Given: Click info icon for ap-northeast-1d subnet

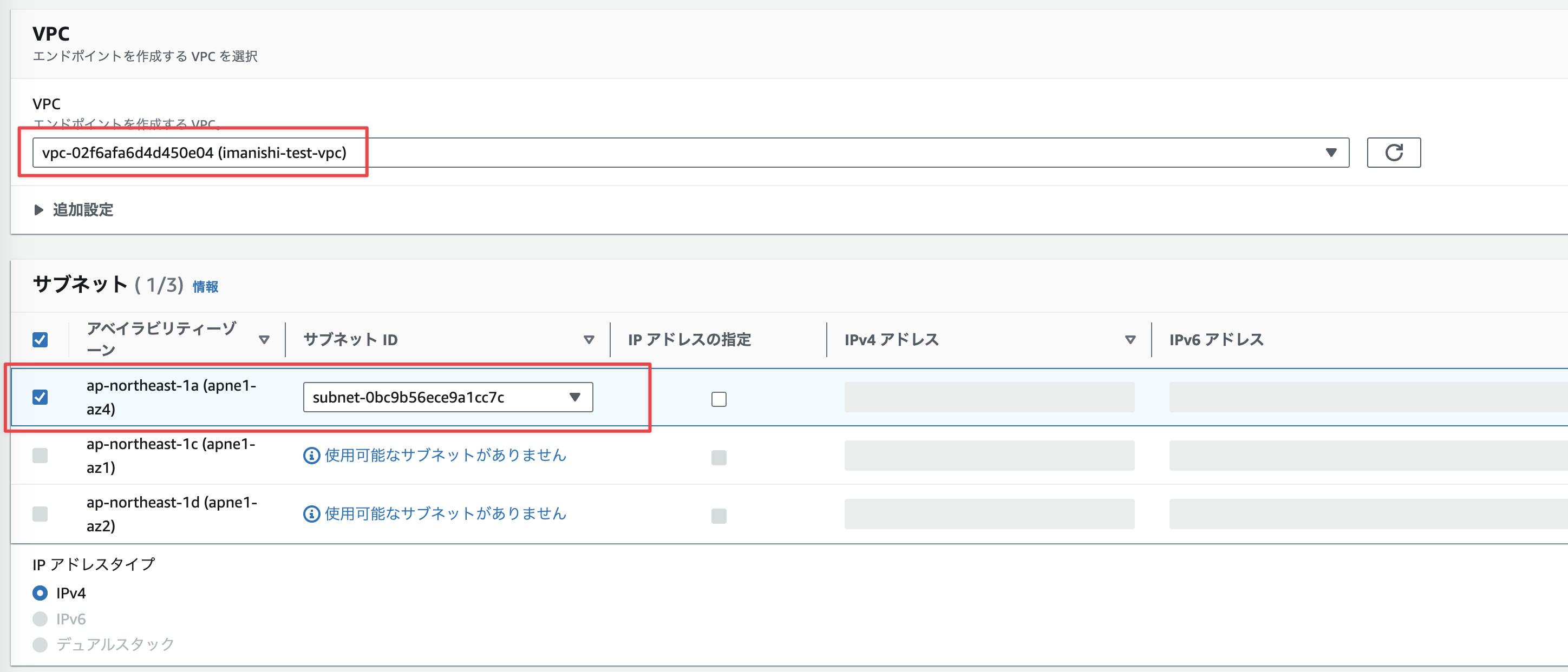Looking at the screenshot, I should (311, 514).
